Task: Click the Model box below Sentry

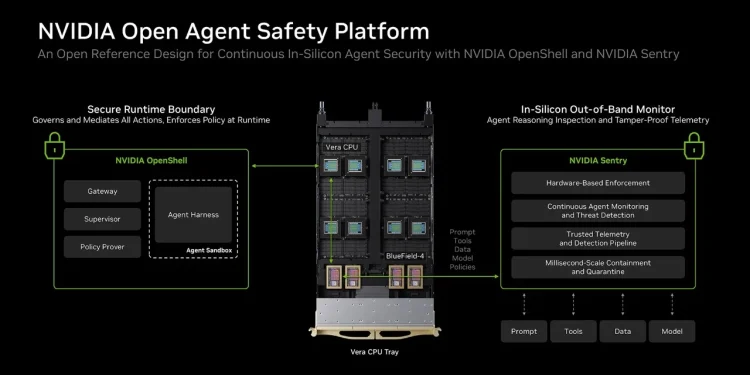Action: [672, 331]
